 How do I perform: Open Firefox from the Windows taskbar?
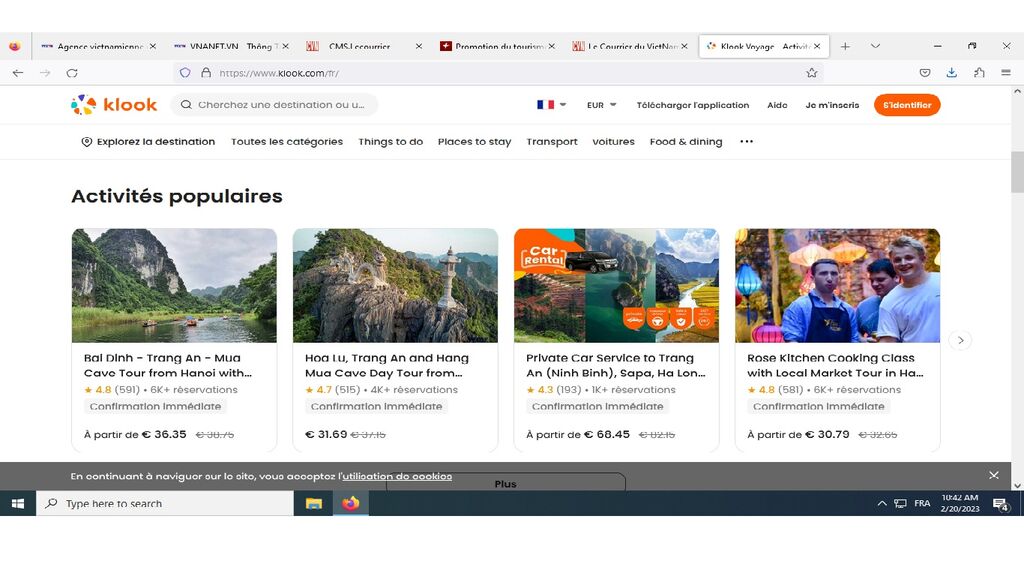(x=350, y=503)
